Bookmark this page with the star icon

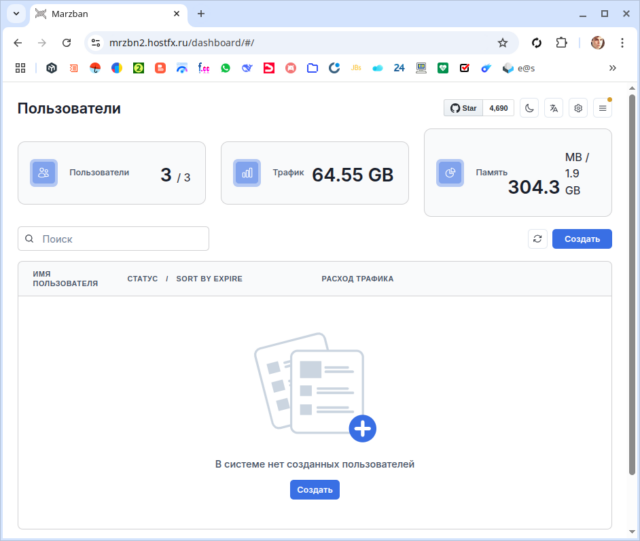pos(503,43)
